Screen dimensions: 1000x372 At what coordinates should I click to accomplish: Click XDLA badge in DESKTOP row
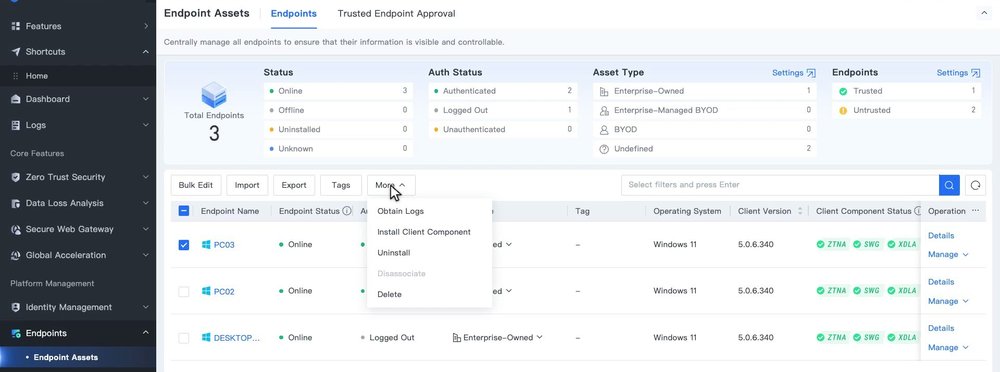tap(902, 338)
